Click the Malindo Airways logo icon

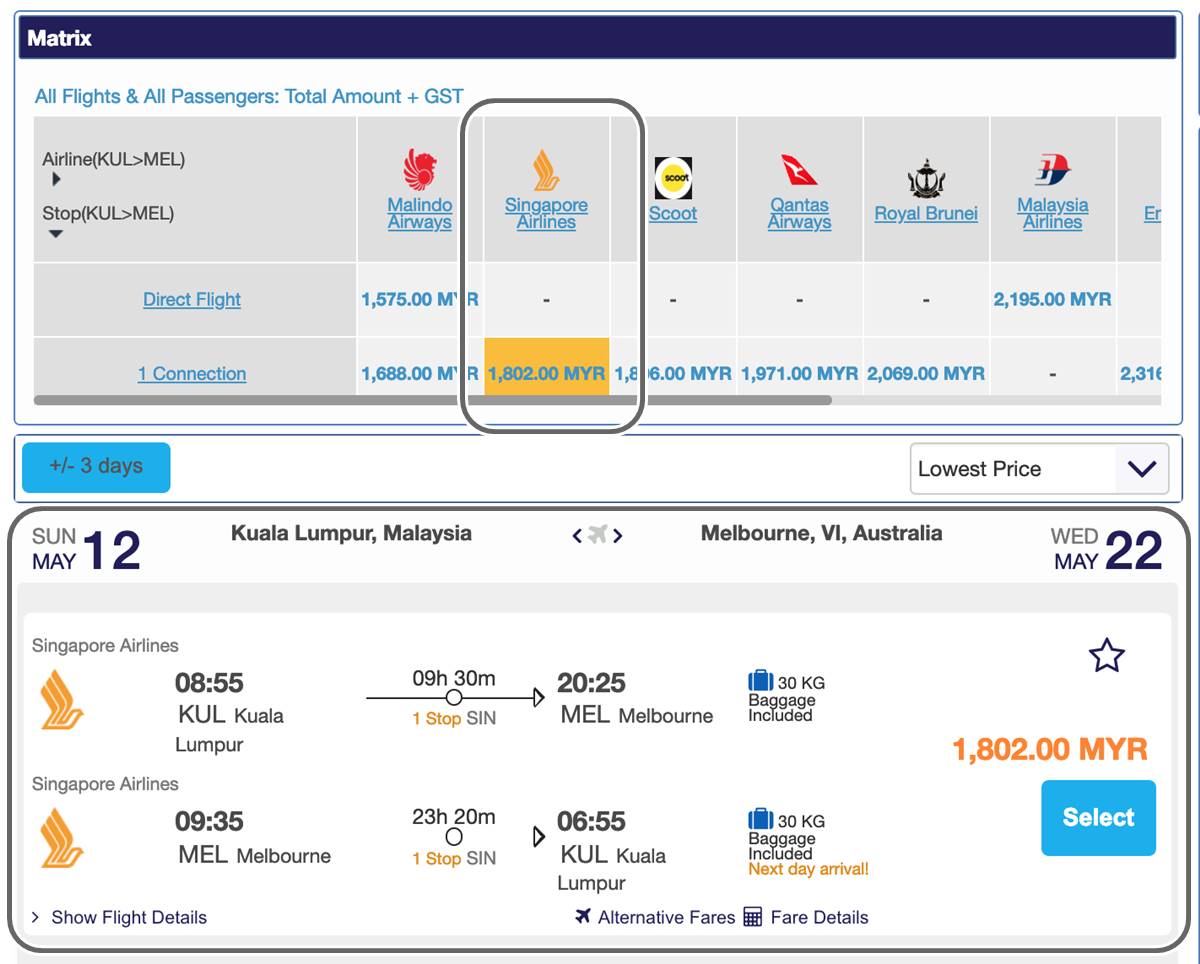tap(420, 170)
